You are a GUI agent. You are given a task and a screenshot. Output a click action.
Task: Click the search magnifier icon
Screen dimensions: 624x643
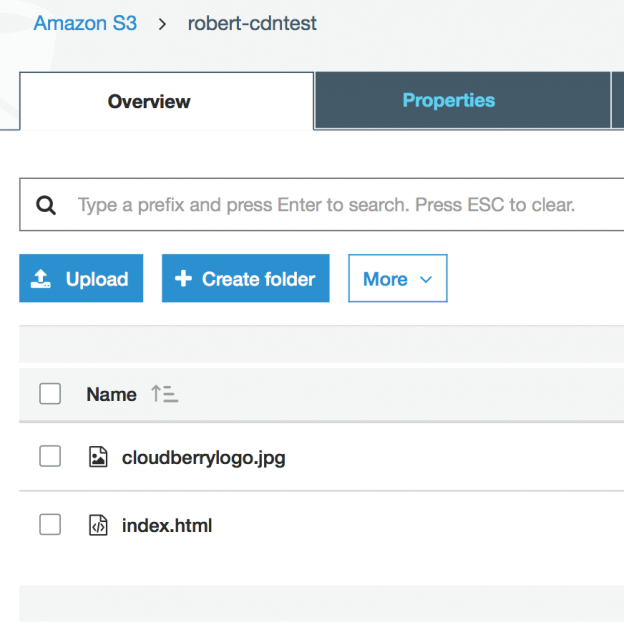click(46, 205)
